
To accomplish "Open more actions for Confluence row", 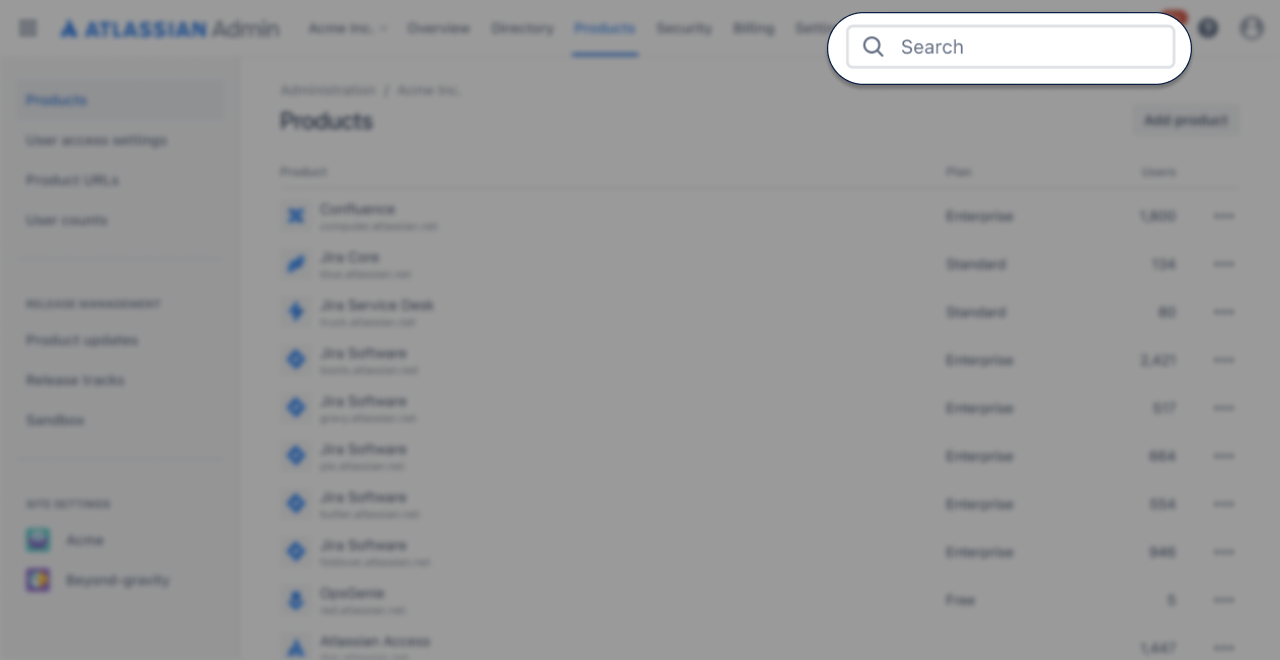I will pos(1223,216).
